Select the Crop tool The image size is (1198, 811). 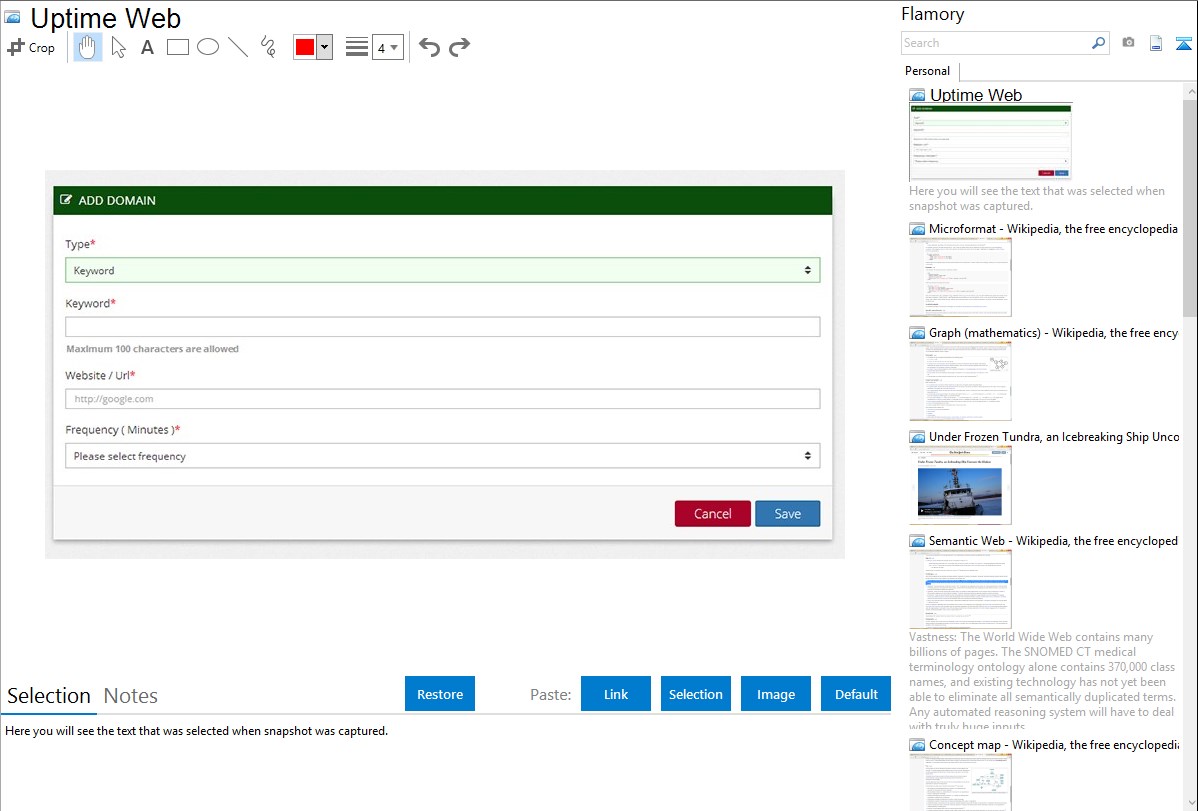point(31,47)
